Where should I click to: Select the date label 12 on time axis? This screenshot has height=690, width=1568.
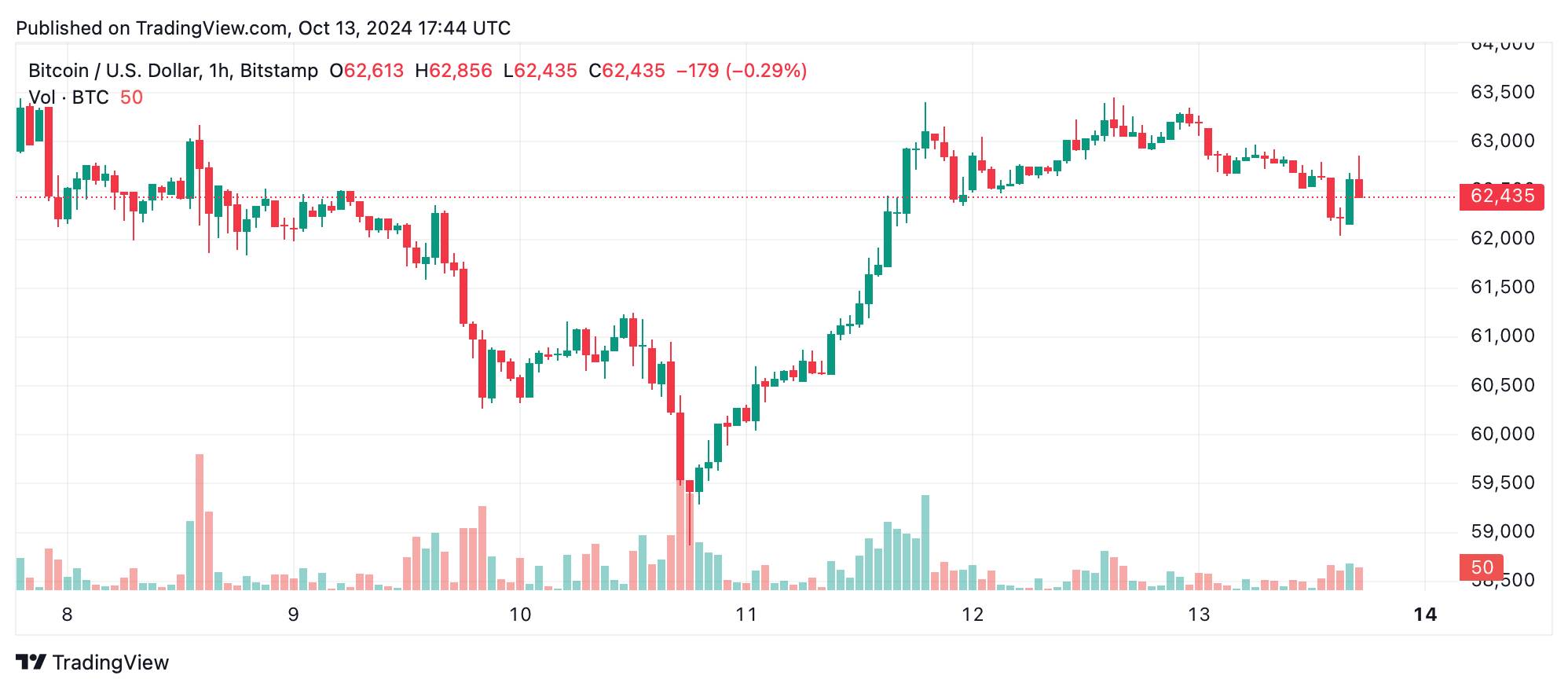coord(973,615)
